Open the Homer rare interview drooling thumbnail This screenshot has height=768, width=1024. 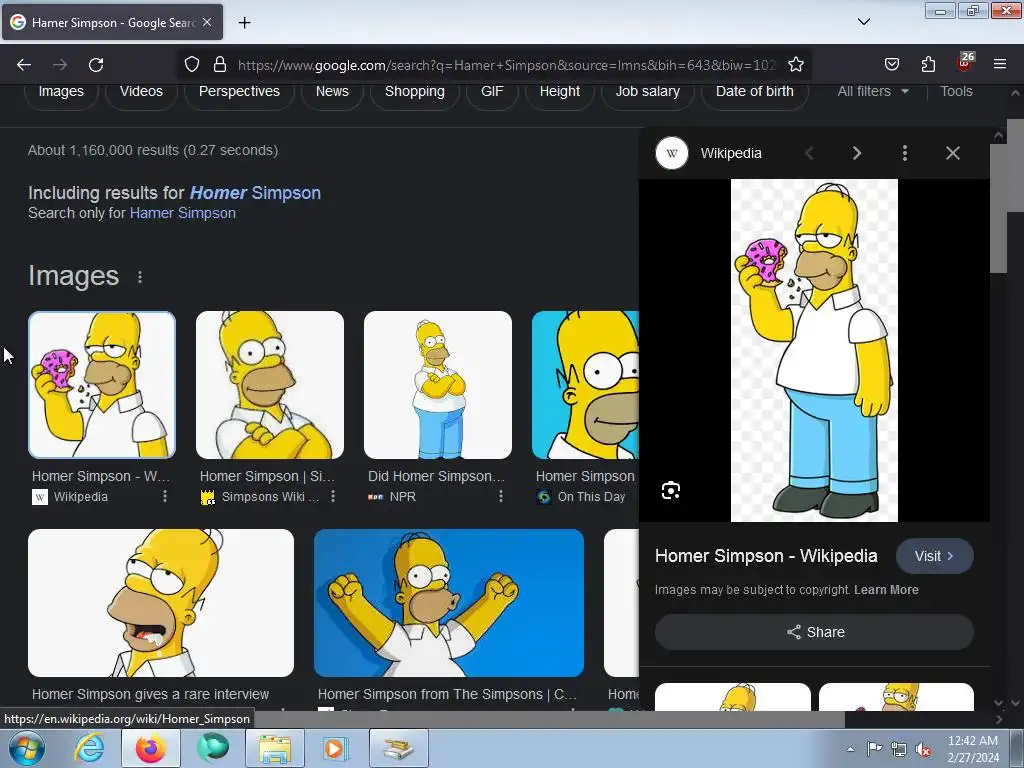(161, 603)
